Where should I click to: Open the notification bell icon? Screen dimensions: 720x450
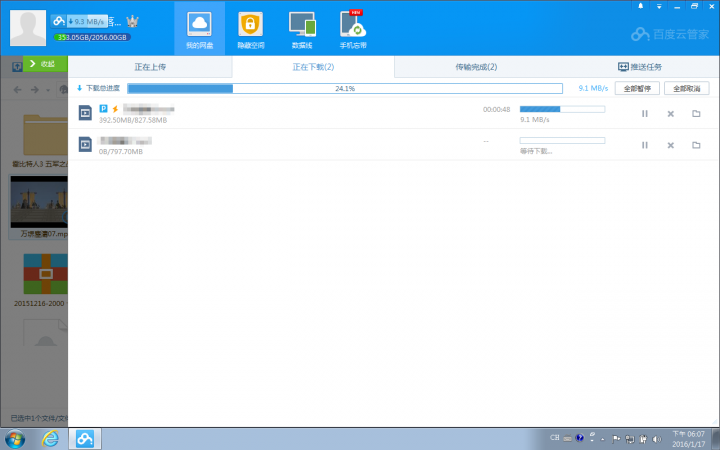point(641,6)
